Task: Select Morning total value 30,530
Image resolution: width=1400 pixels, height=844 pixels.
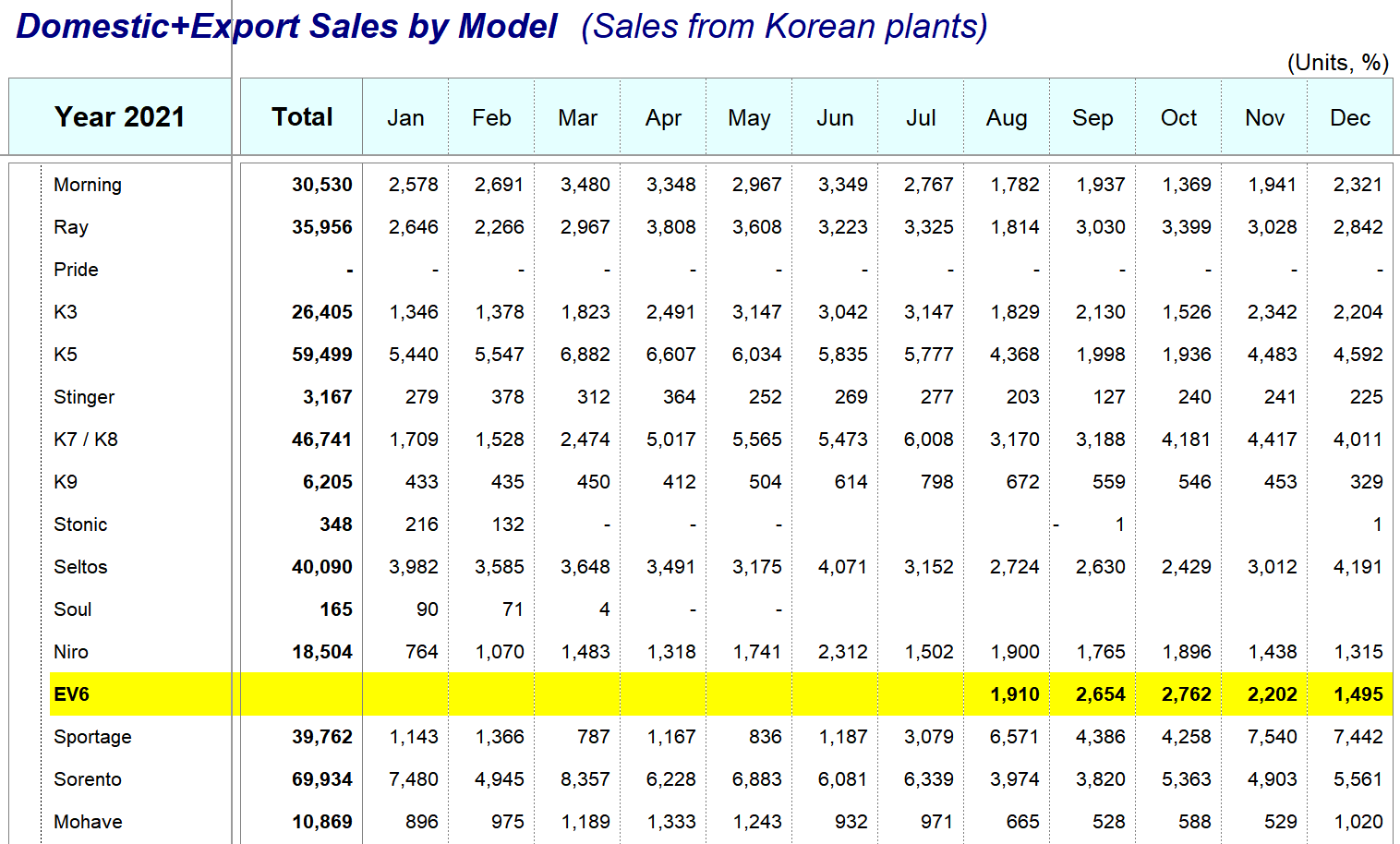Action: click(322, 185)
